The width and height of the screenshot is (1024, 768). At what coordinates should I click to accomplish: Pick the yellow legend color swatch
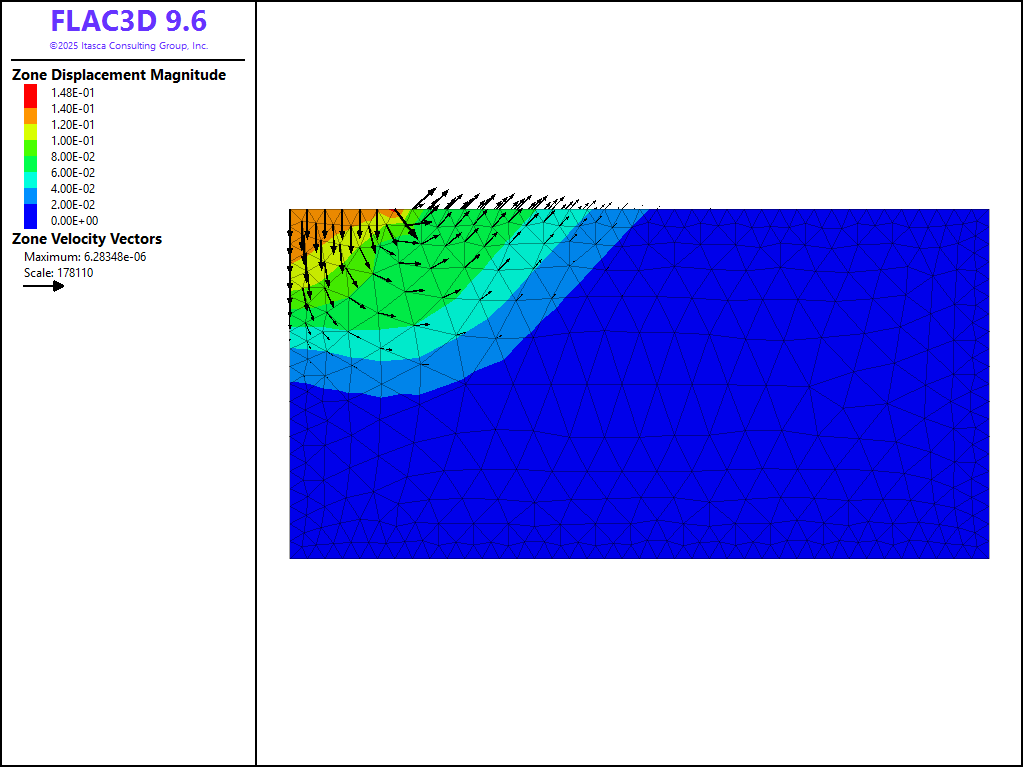click(x=31, y=132)
